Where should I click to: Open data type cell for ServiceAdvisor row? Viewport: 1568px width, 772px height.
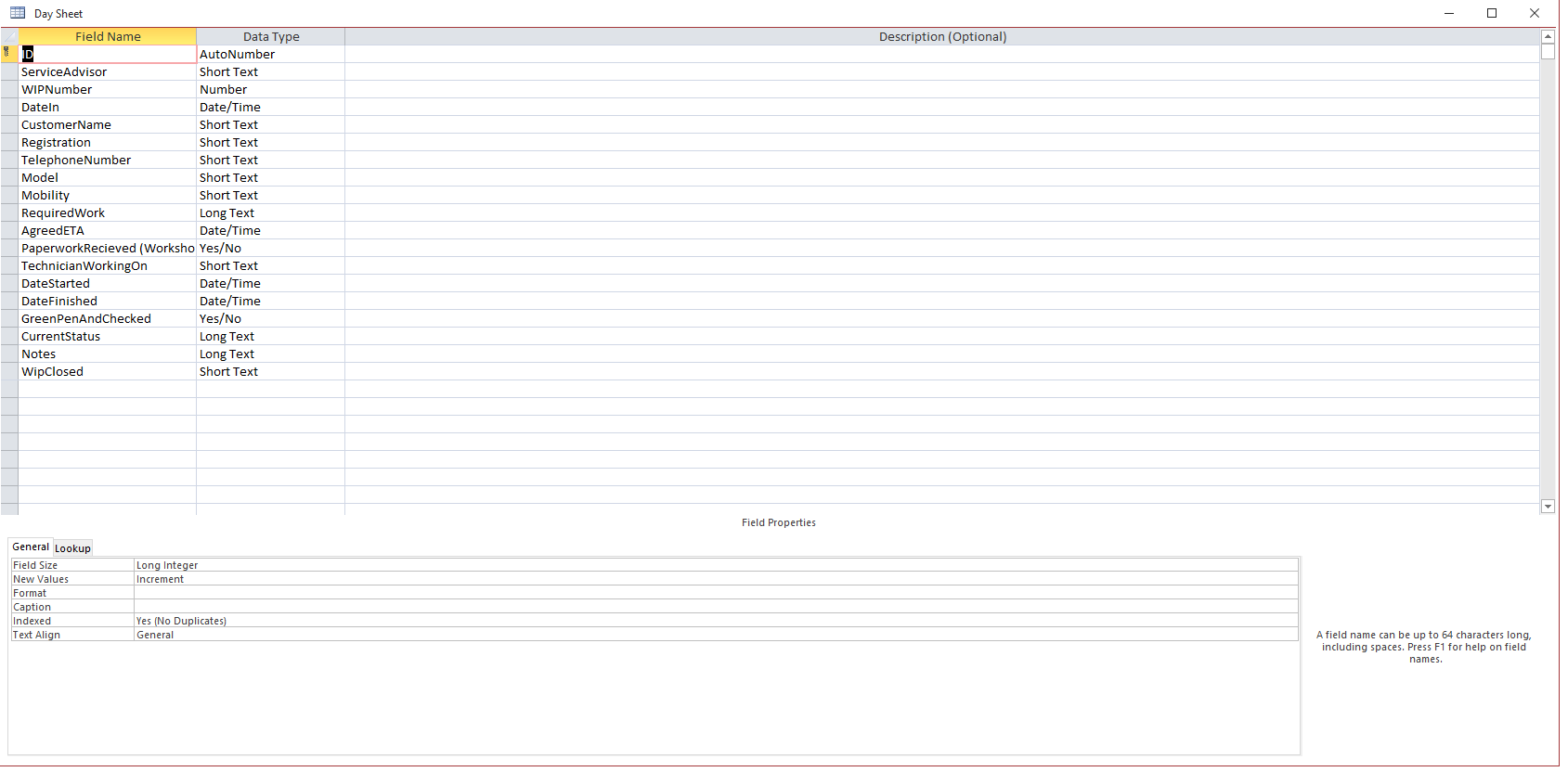point(270,71)
